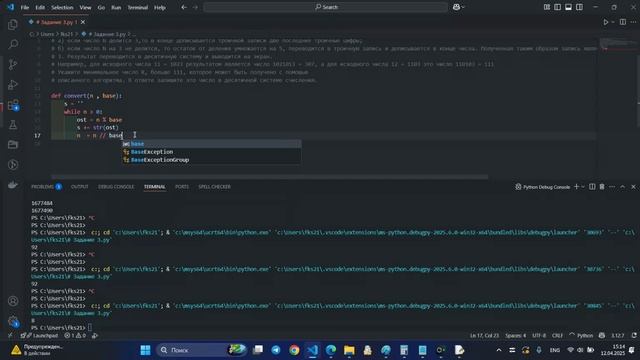Choose the 'BaseException' autocomplete suggestion
Image resolution: width=640 pixels, height=360 pixels.
tap(211, 152)
